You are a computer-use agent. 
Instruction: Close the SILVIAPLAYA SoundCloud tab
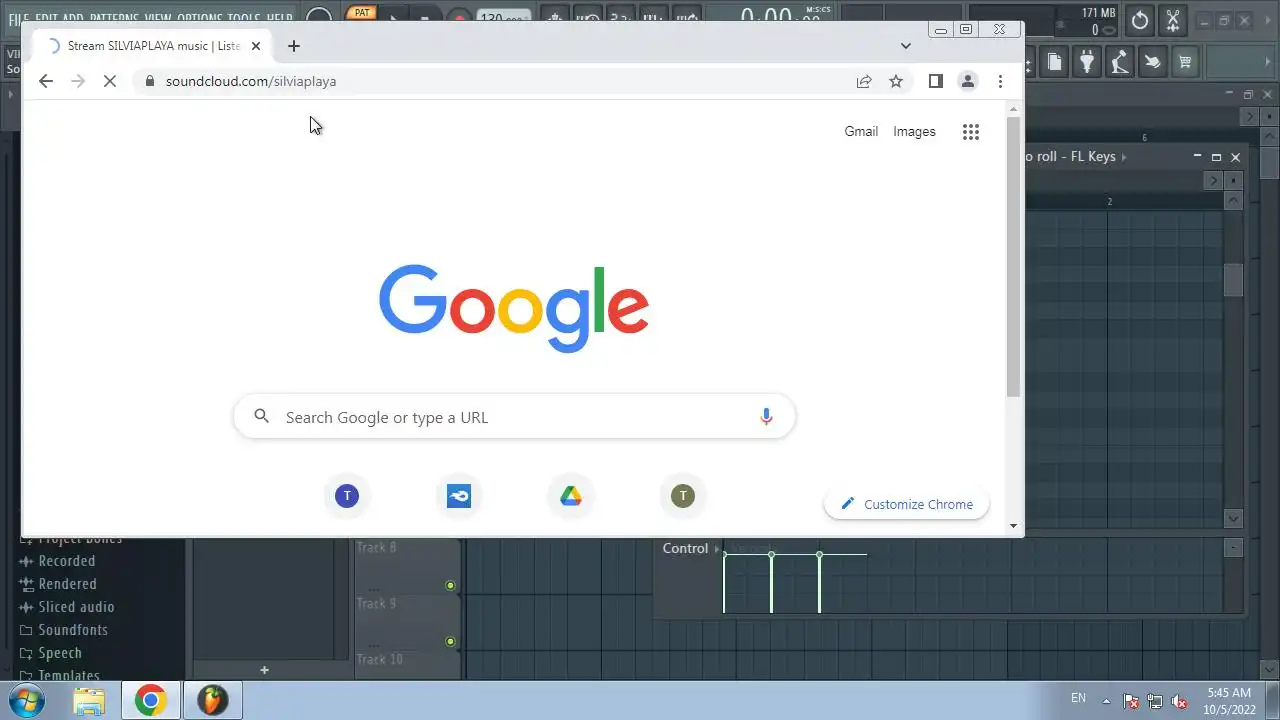pos(255,46)
